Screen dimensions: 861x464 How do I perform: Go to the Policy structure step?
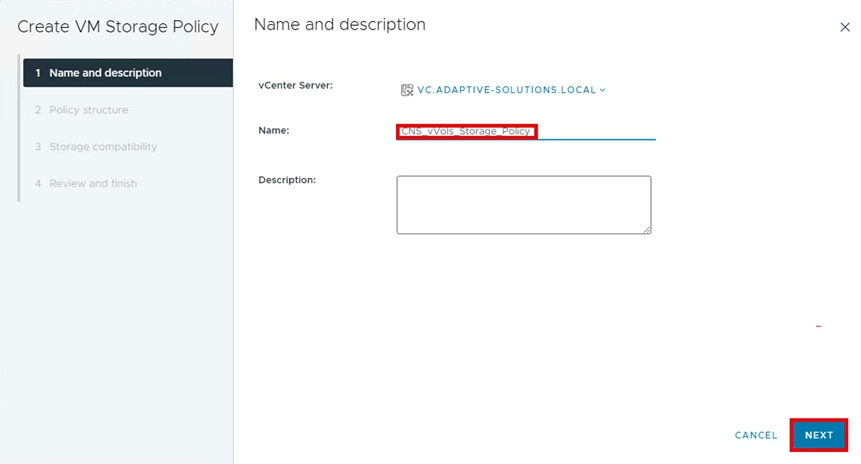(88, 110)
